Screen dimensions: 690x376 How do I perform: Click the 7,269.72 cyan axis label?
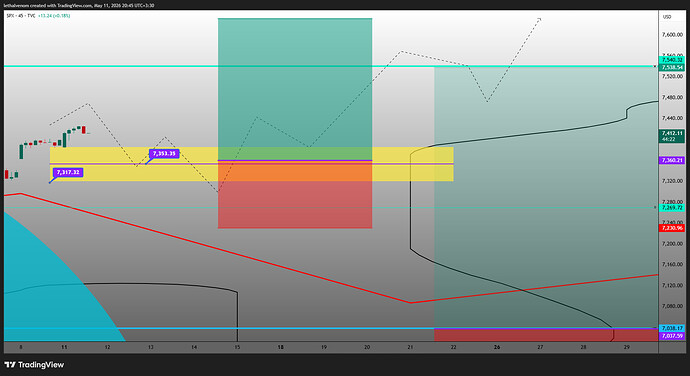coord(672,207)
